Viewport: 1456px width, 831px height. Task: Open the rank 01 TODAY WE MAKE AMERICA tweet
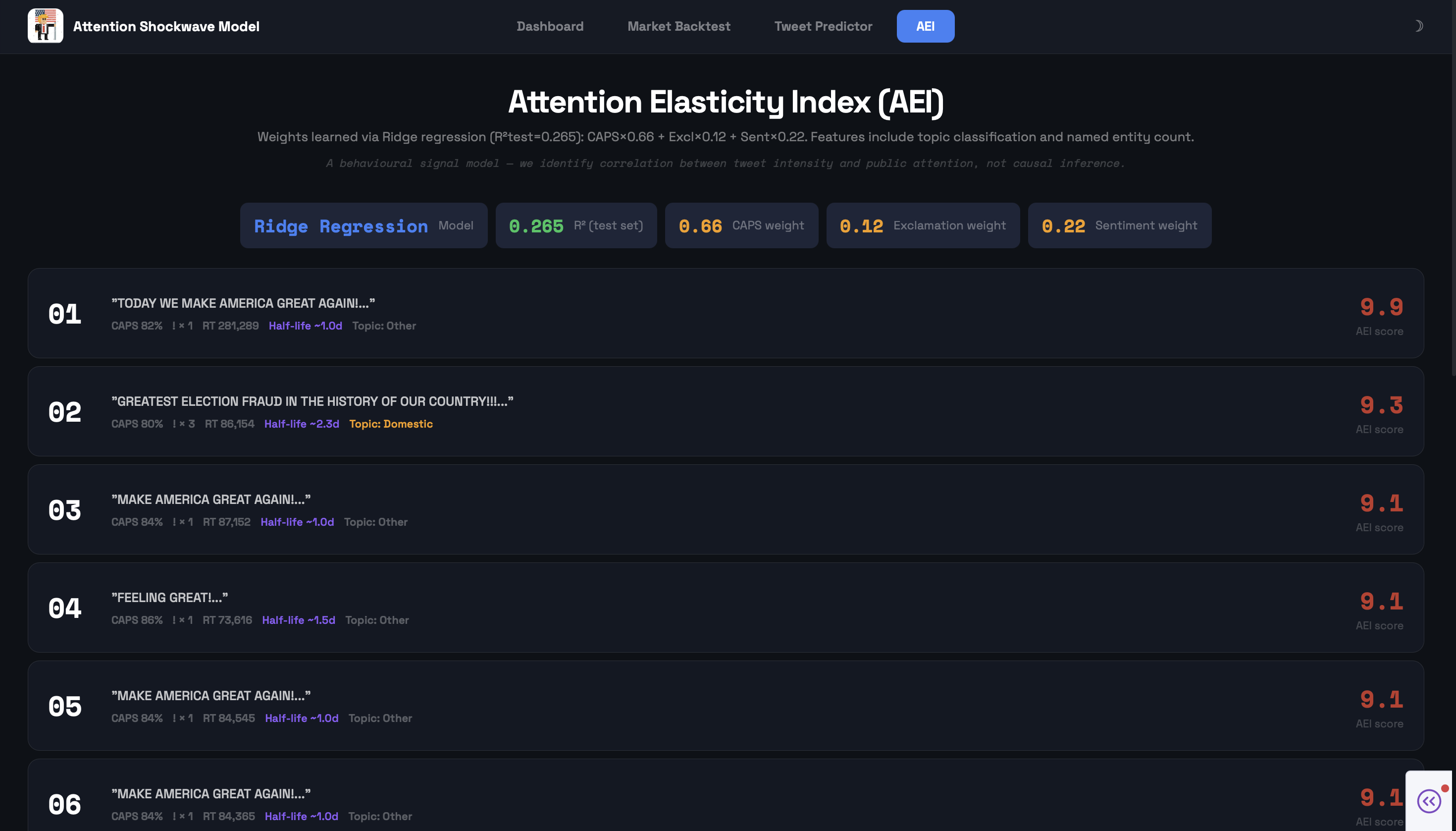(243, 303)
